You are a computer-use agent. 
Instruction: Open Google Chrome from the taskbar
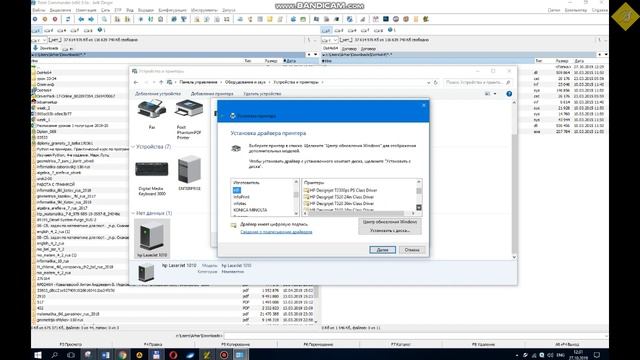point(122,355)
